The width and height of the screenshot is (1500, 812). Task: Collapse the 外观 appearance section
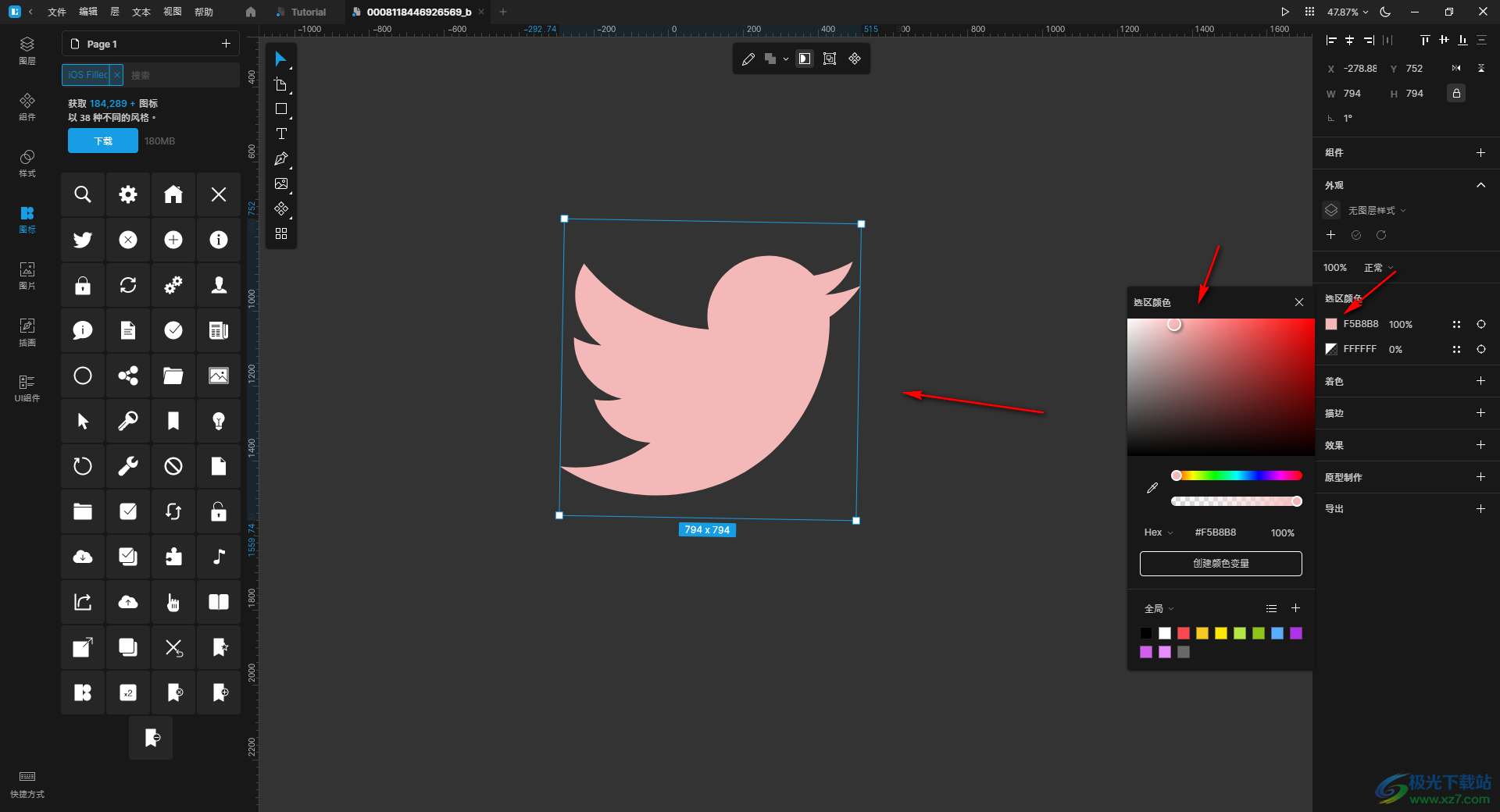tap(1480, 185)
